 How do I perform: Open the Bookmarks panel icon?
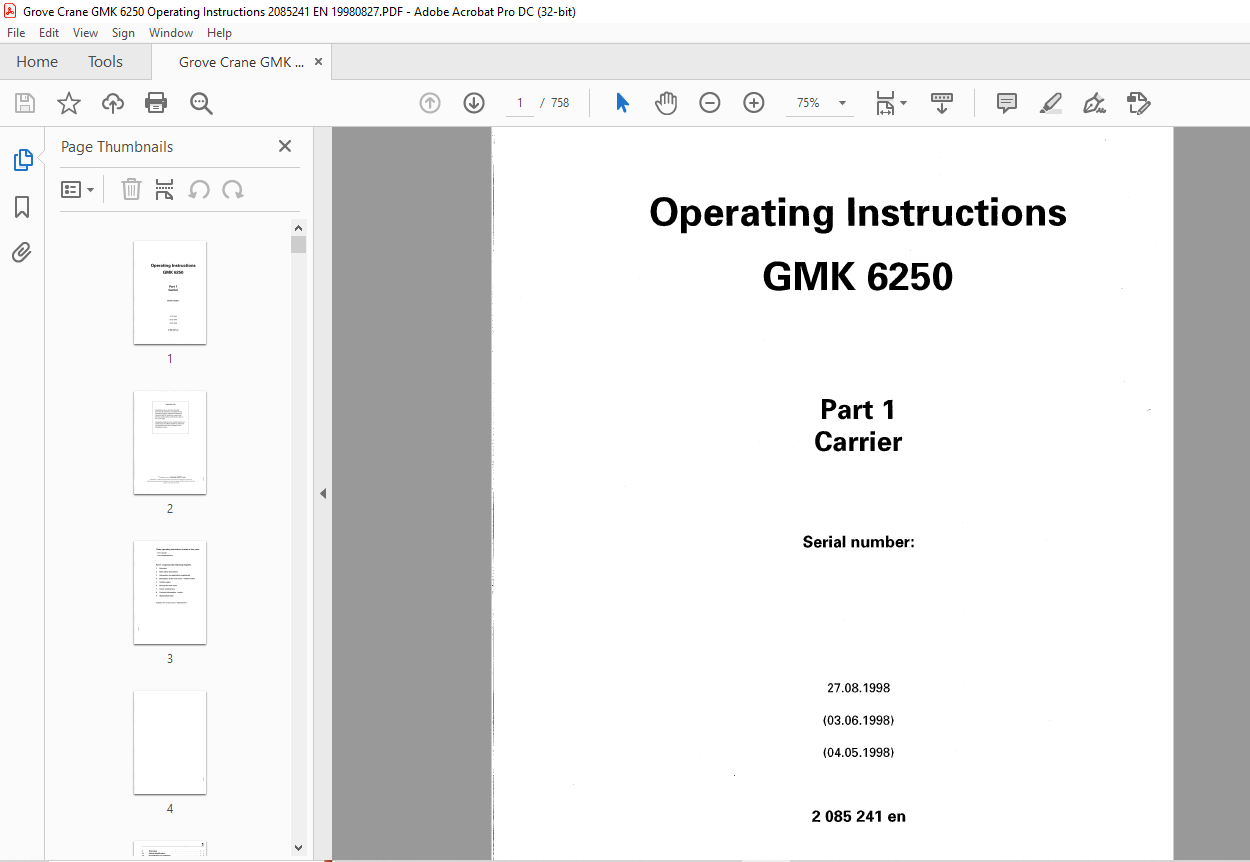point(22,207)
